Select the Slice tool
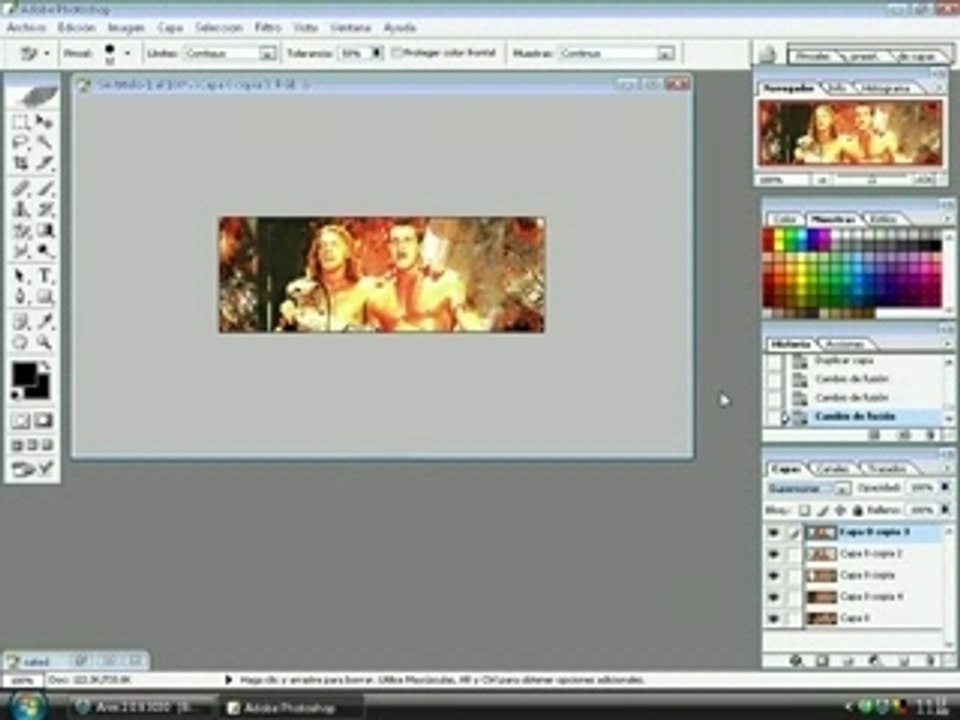The image size is (960, 720). click(x=44, y=163)
